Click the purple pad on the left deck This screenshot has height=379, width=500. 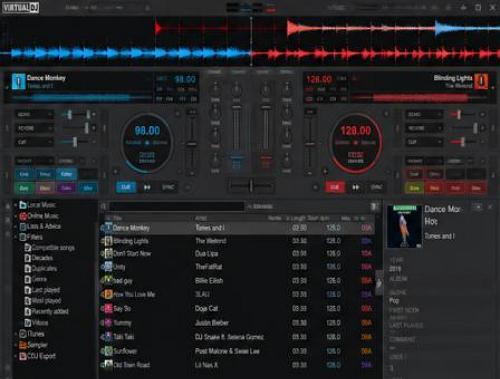point(66,188)
